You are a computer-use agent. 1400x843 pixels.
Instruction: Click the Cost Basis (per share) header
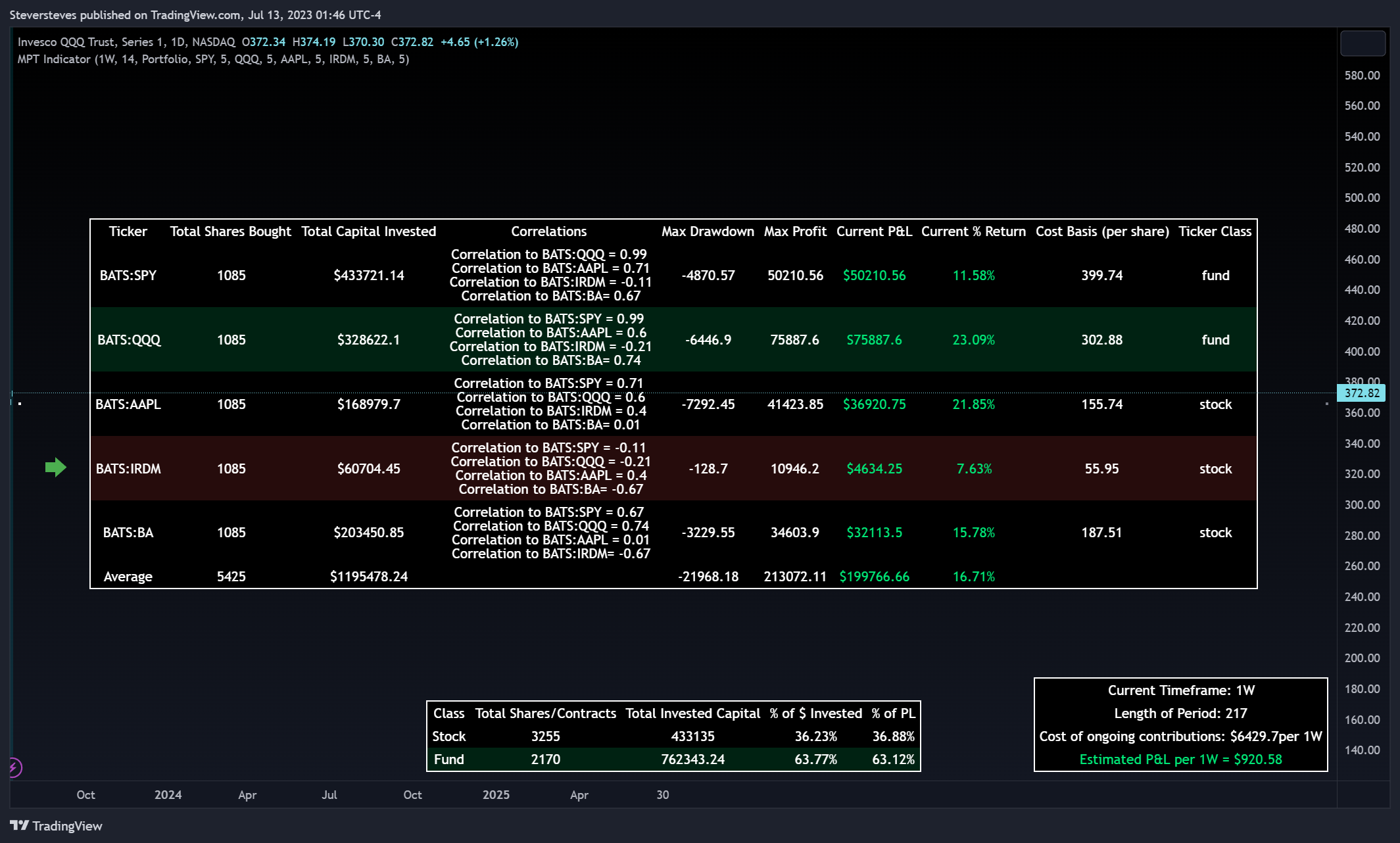click(x=1102, y=231)
